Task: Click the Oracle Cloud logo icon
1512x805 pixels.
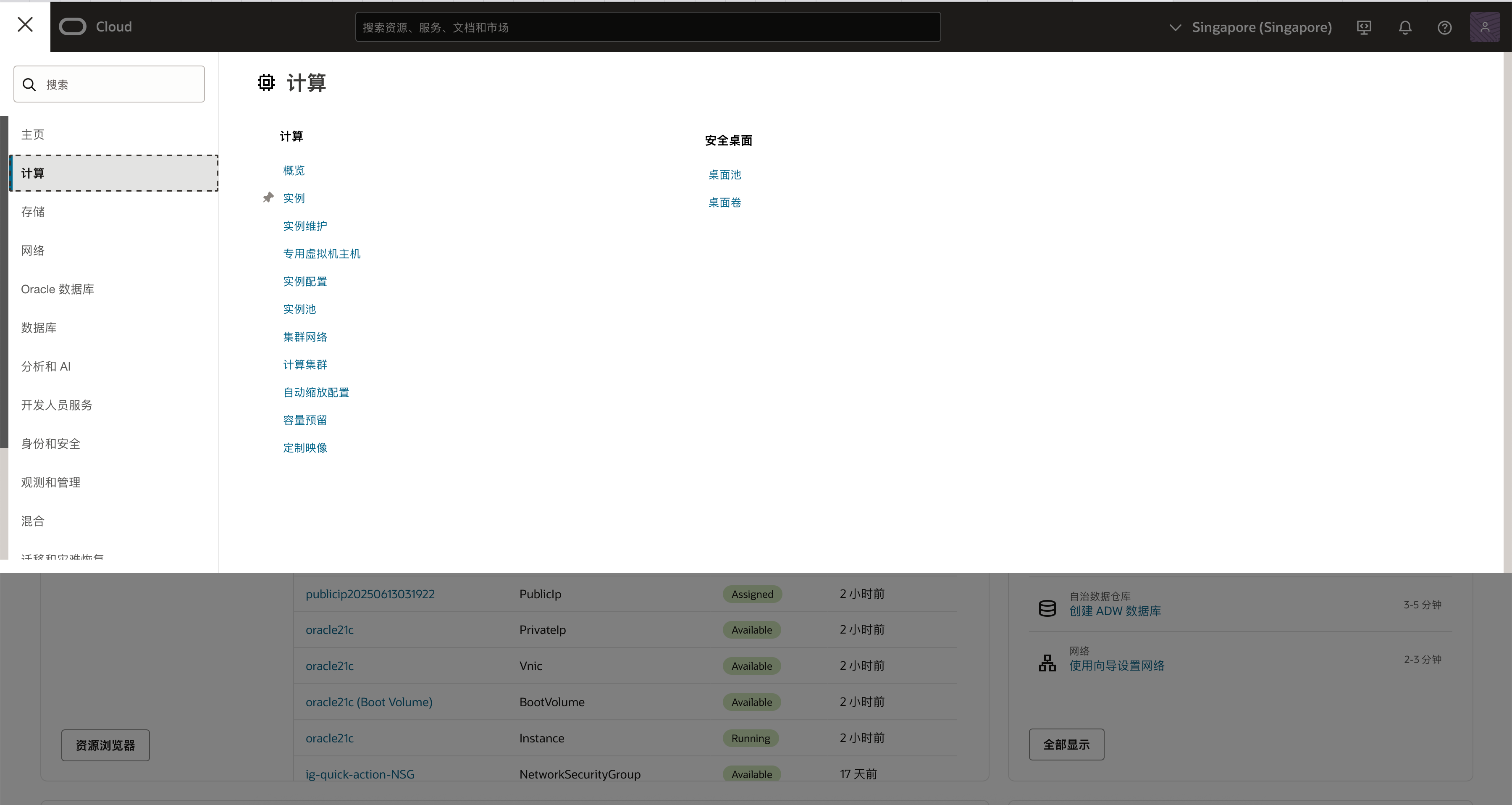Action: point(73,27)
